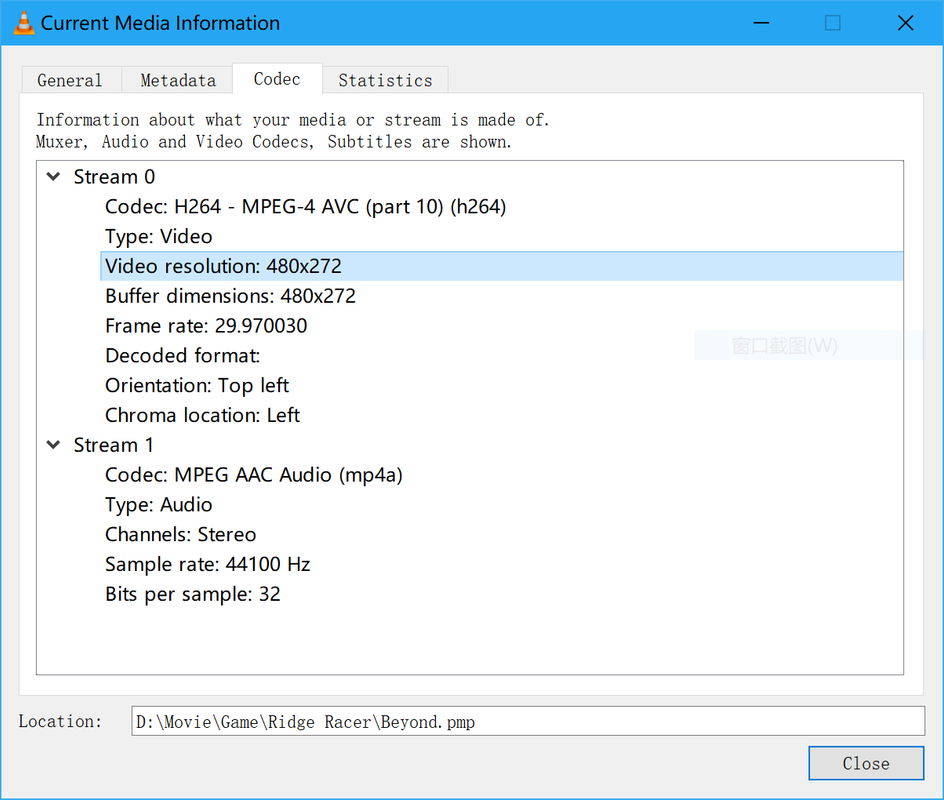The image size is (944, 800).
Task: Close the window with the X button
Action: coord(905,23)
